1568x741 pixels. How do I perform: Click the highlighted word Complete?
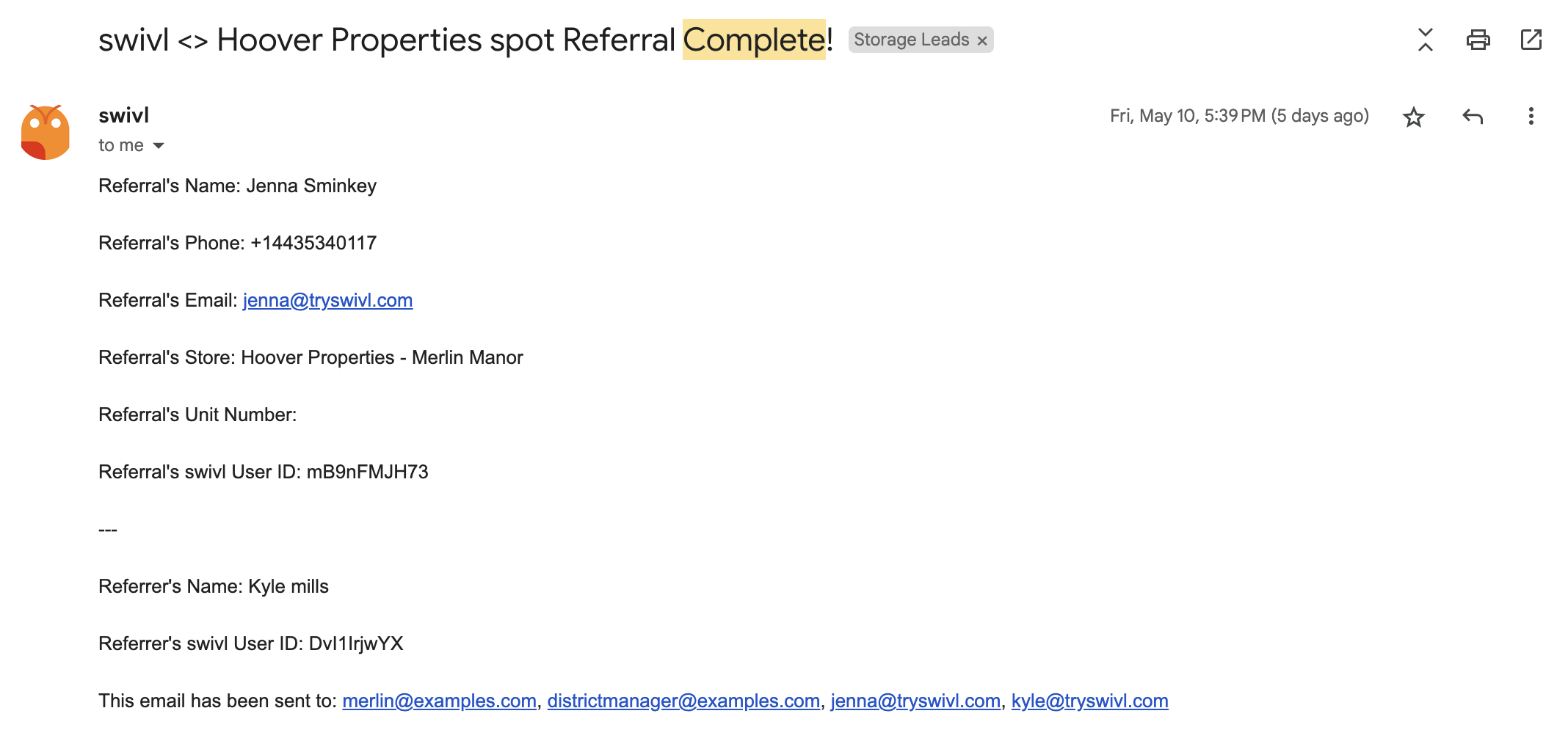(x=754, y=40)
